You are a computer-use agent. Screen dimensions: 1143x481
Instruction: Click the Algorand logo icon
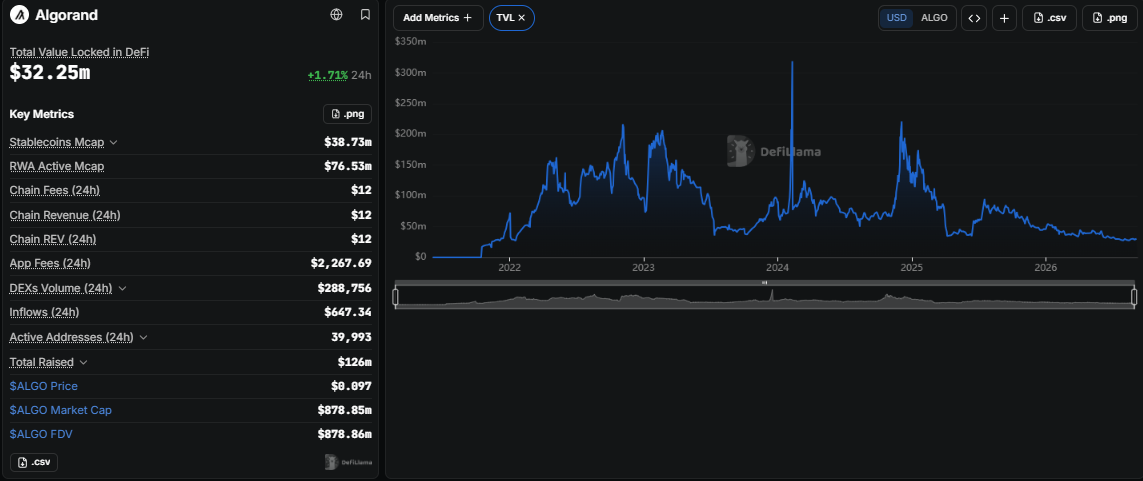pyautogui.click(x=20, y=15)
